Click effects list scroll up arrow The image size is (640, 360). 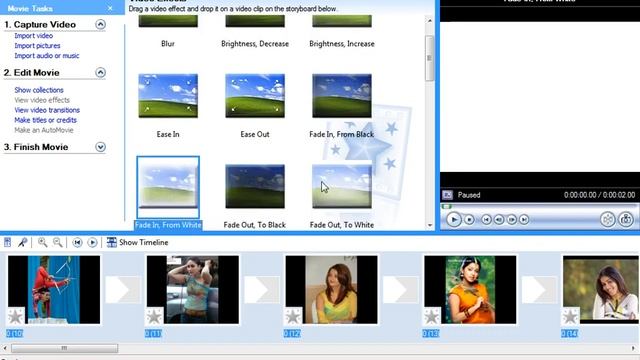(429, 20)
